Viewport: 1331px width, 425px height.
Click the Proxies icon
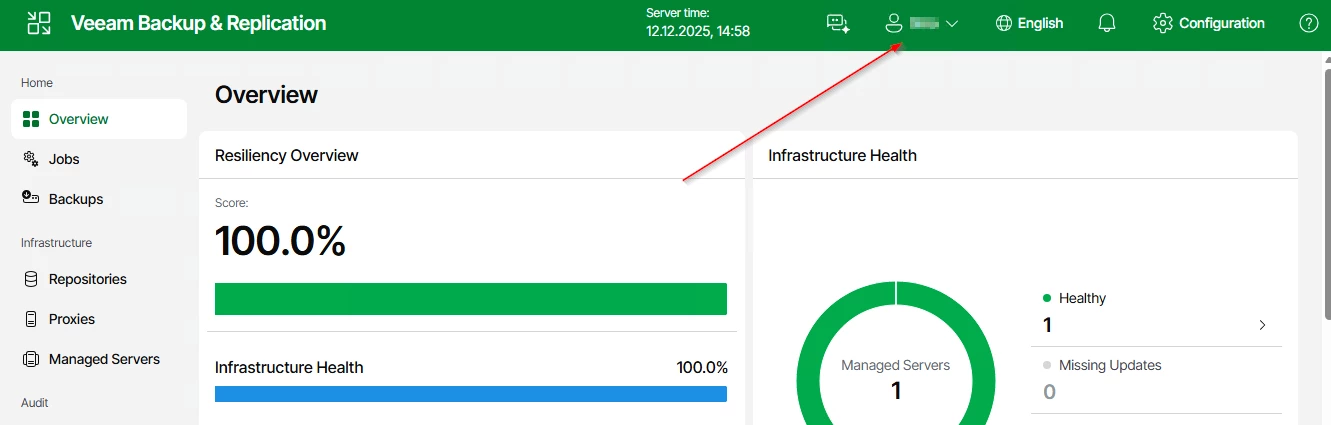click(x=31, y=319)
